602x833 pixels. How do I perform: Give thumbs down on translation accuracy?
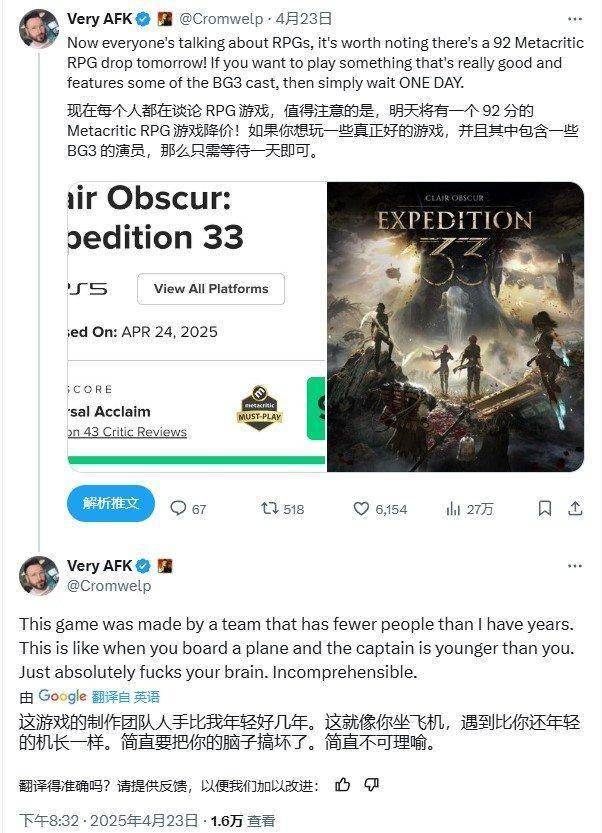[x=371, y=785]
